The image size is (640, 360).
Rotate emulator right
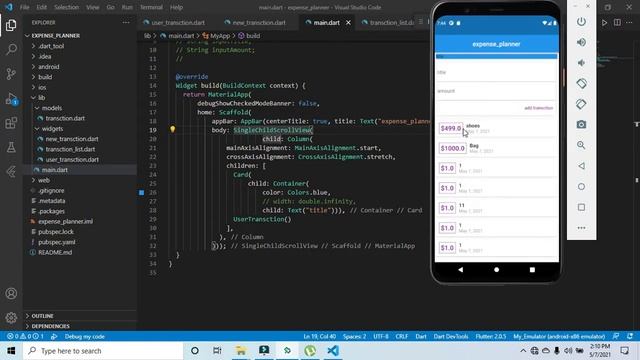point(581,104)
